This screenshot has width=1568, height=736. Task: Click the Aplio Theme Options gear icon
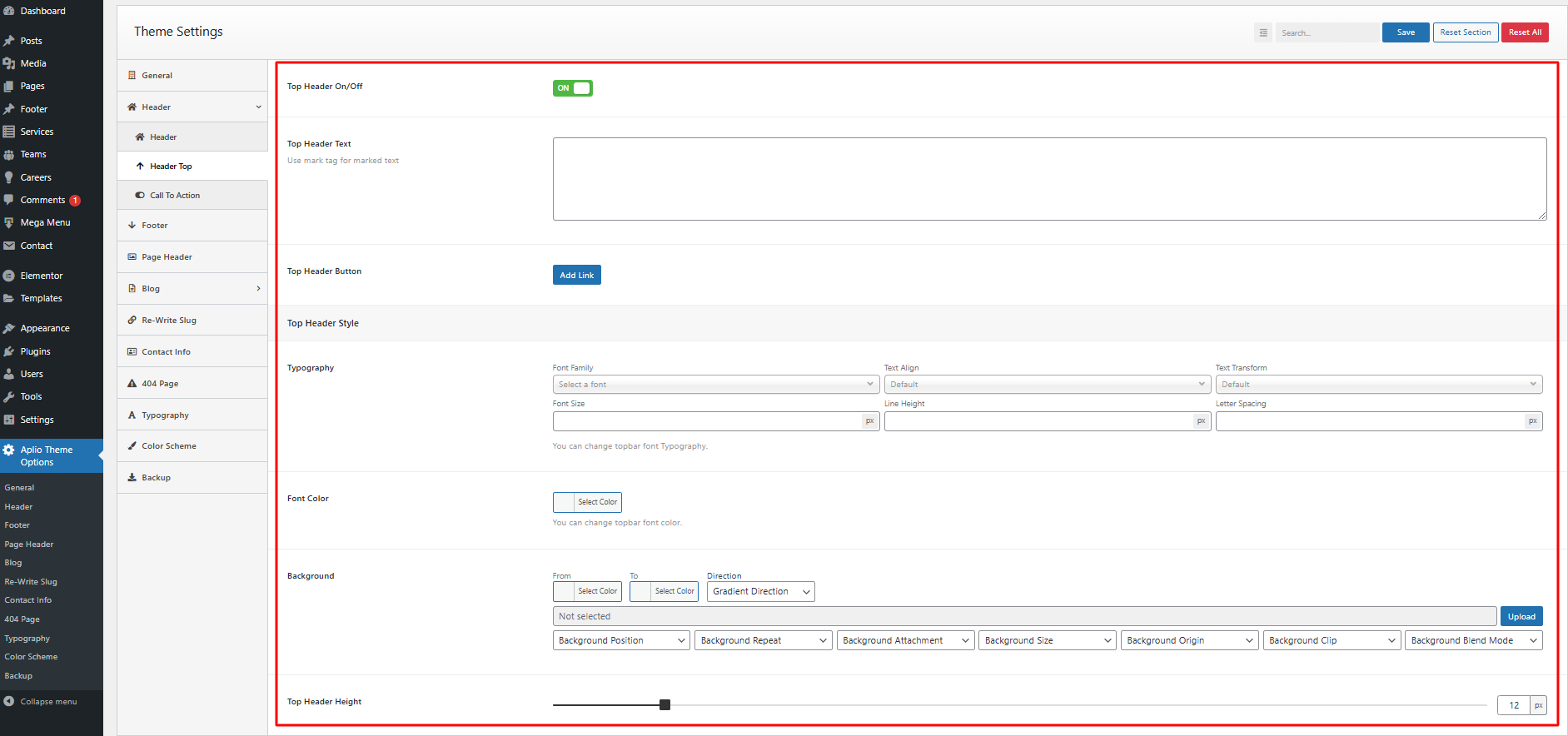[x=9, y=450]
